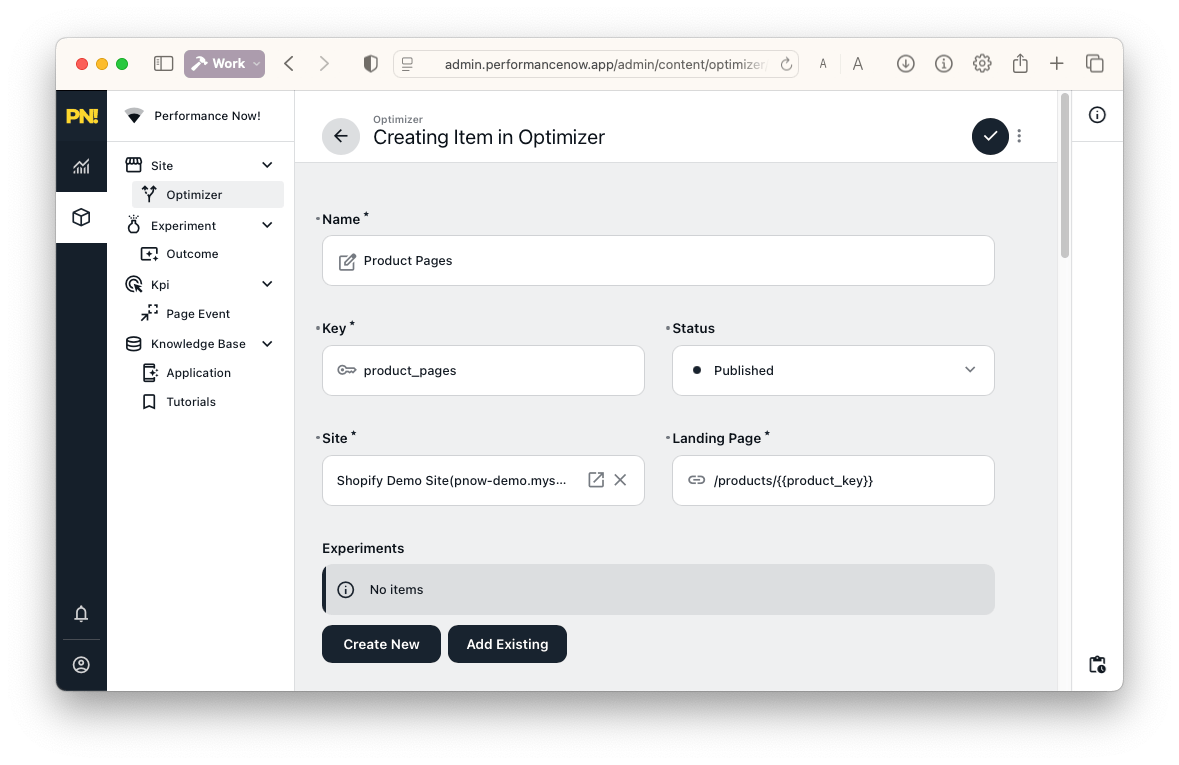Open the Status Published dropdown

click(833, 370)
